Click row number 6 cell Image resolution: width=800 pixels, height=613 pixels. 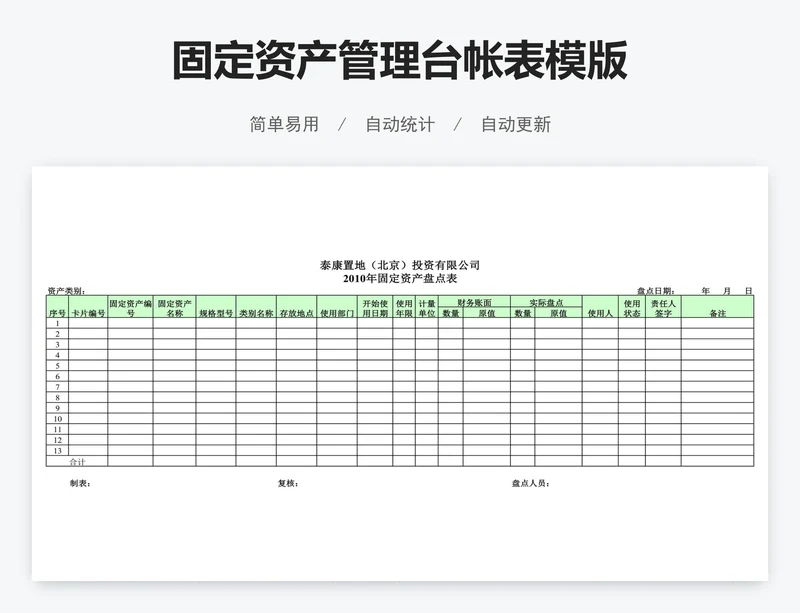click(x=57, y=376)
